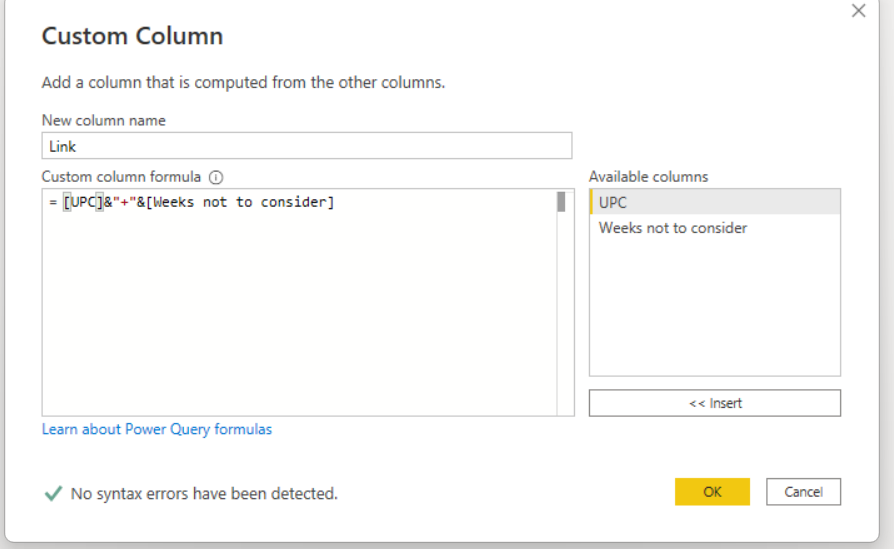Viewport: 894px width, 549px height.
Task: Select UPC in Available columns
Action: tap(714, 202)
